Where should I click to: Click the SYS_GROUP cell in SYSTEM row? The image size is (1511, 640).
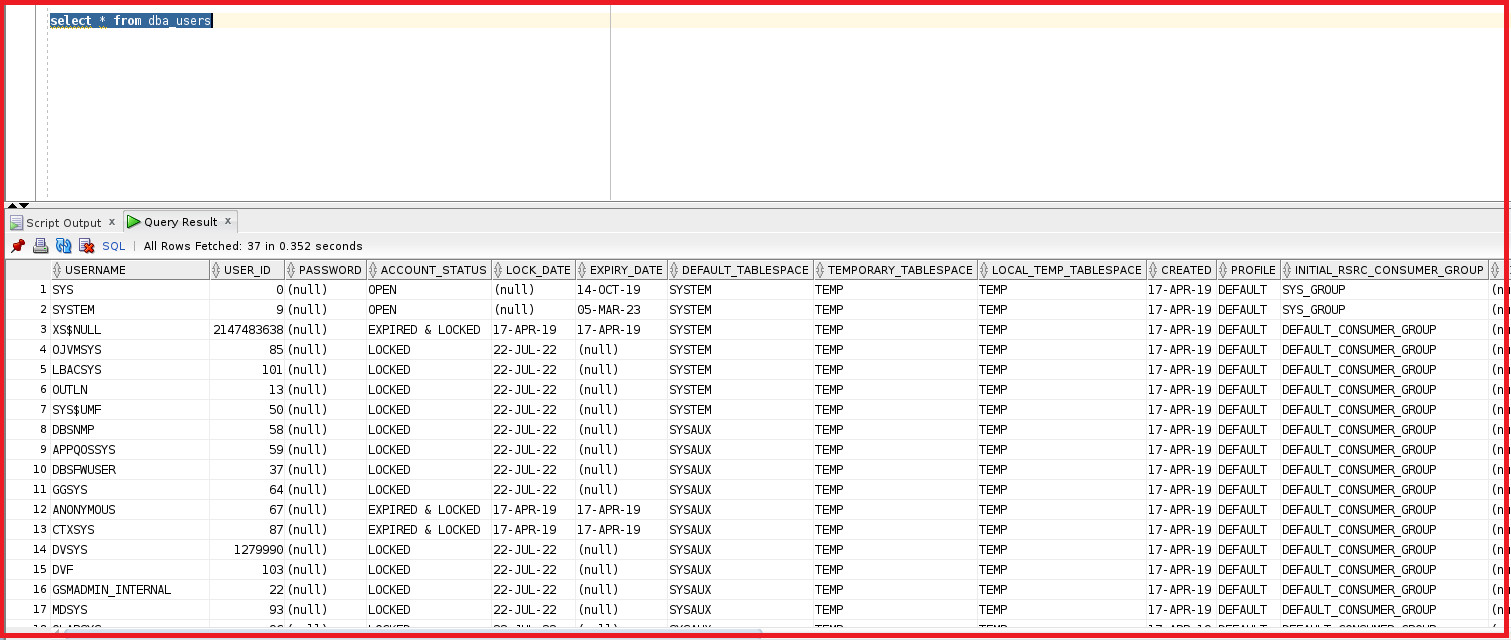(1384, 310)
